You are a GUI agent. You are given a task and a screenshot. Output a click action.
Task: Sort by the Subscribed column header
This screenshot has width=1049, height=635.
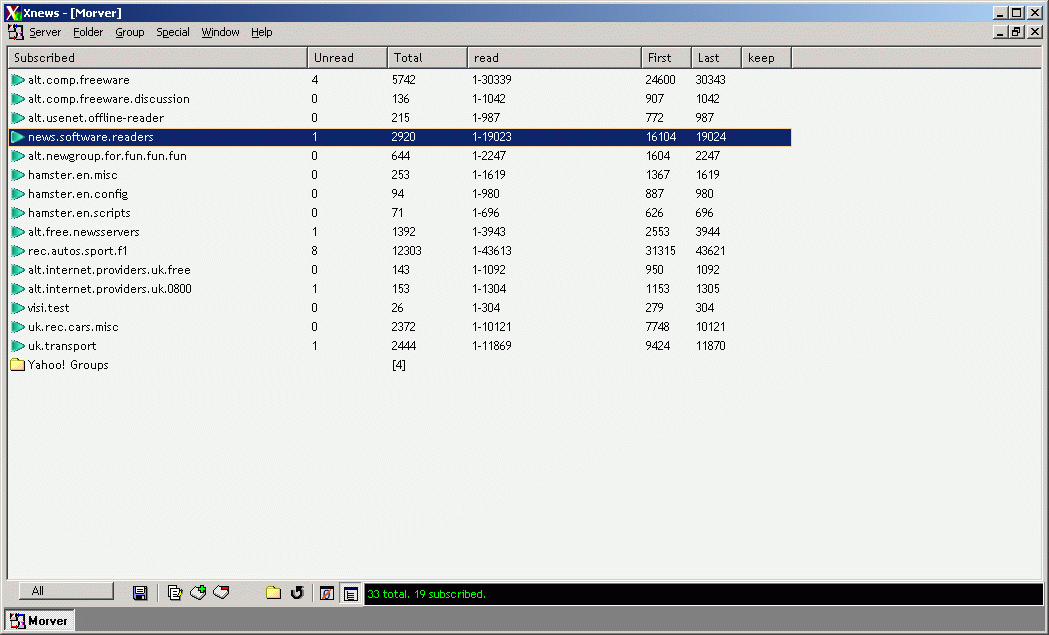click(157, 58)
